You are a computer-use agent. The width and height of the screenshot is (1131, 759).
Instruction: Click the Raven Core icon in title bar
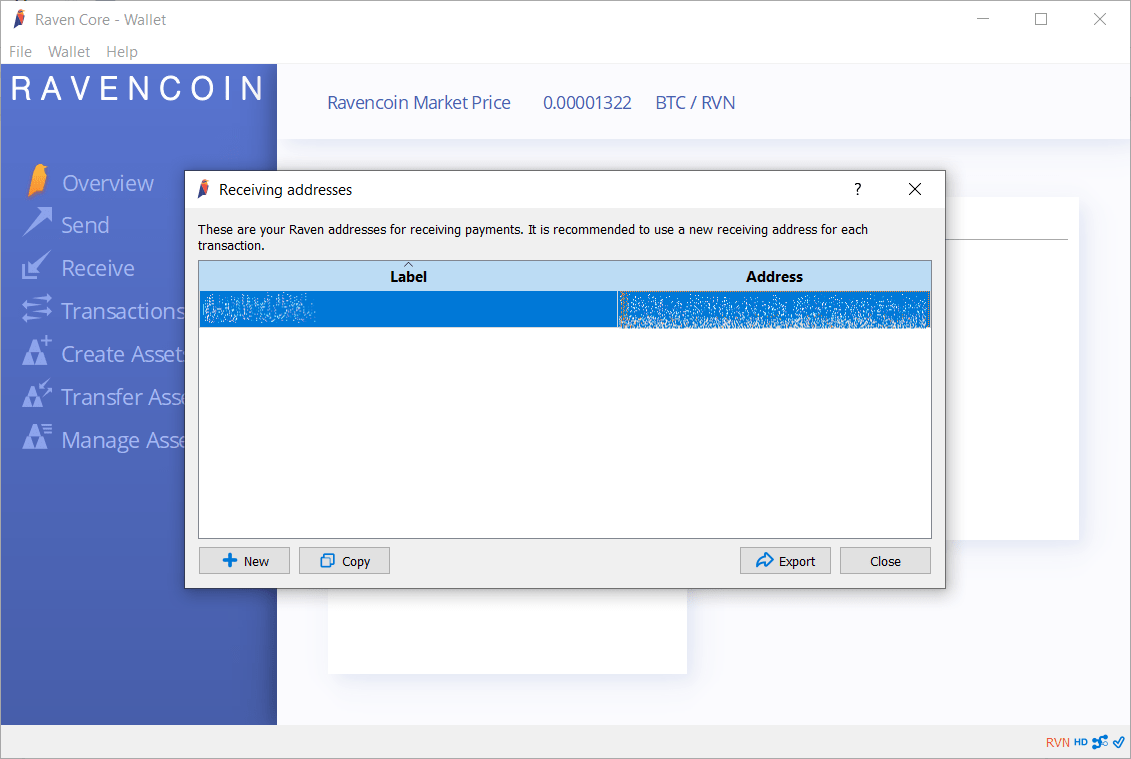pyautogui.click(x=19, y=19)
